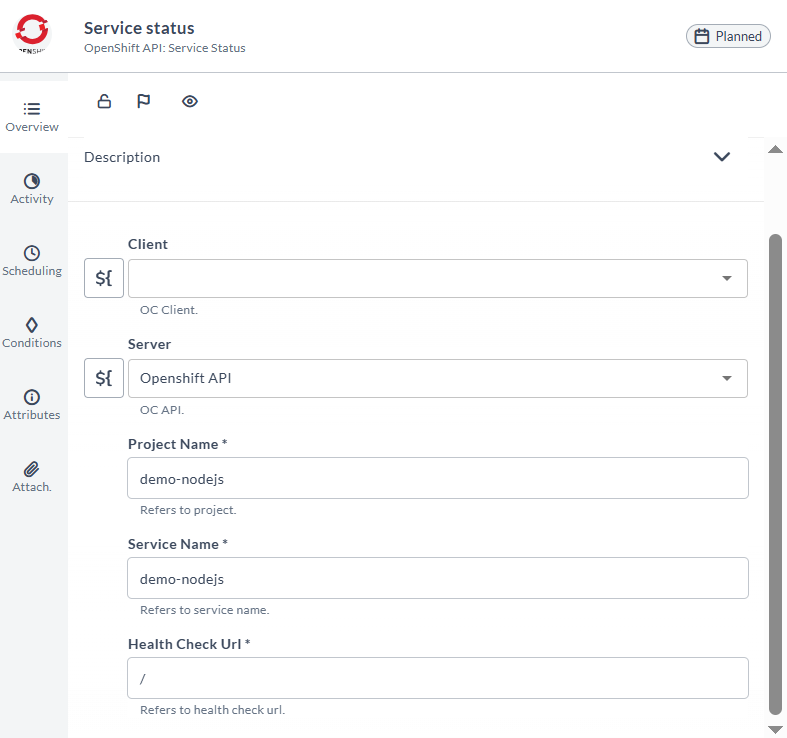Click the Client field label
This screenshot has height=738, width=787.
(x=148, y=244)
